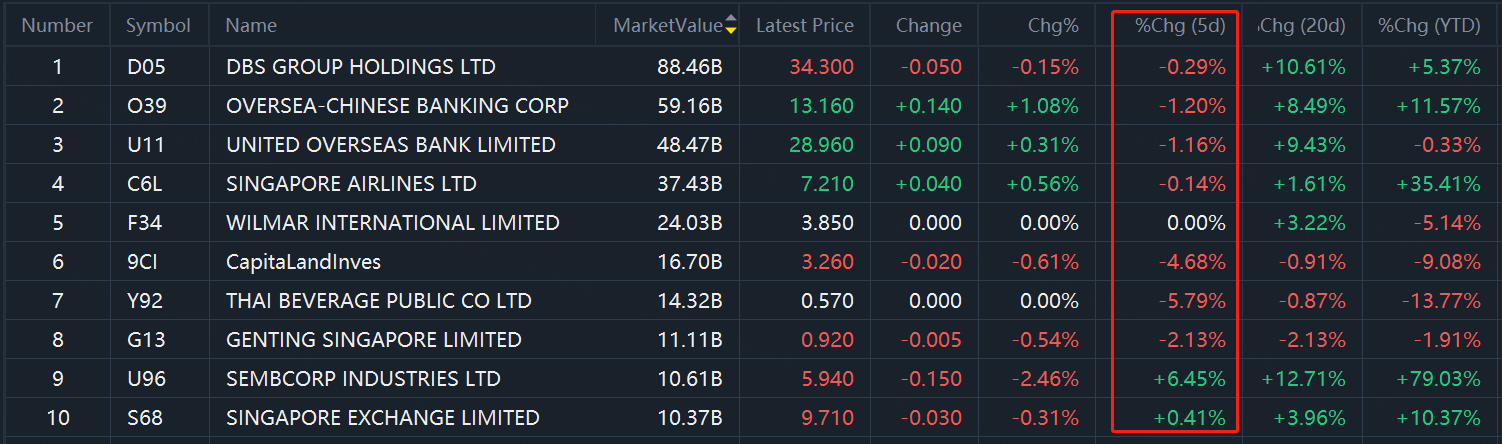Sort by the Chg% column header
This screenshot has height=444, width=1502.
point(1053,26)
